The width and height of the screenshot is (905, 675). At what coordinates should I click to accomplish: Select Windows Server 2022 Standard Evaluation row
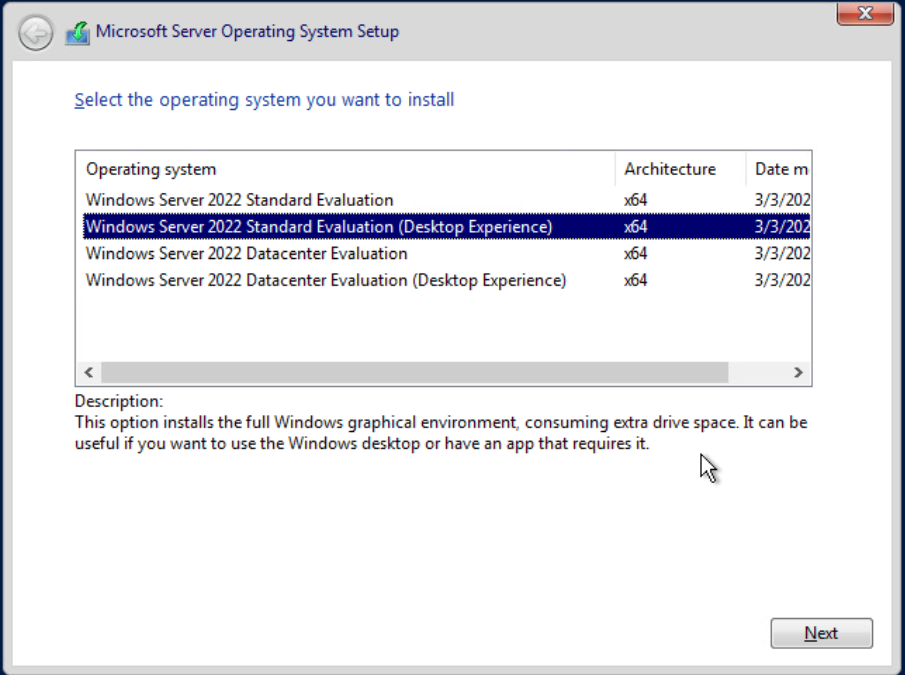(x=447, y=200)
